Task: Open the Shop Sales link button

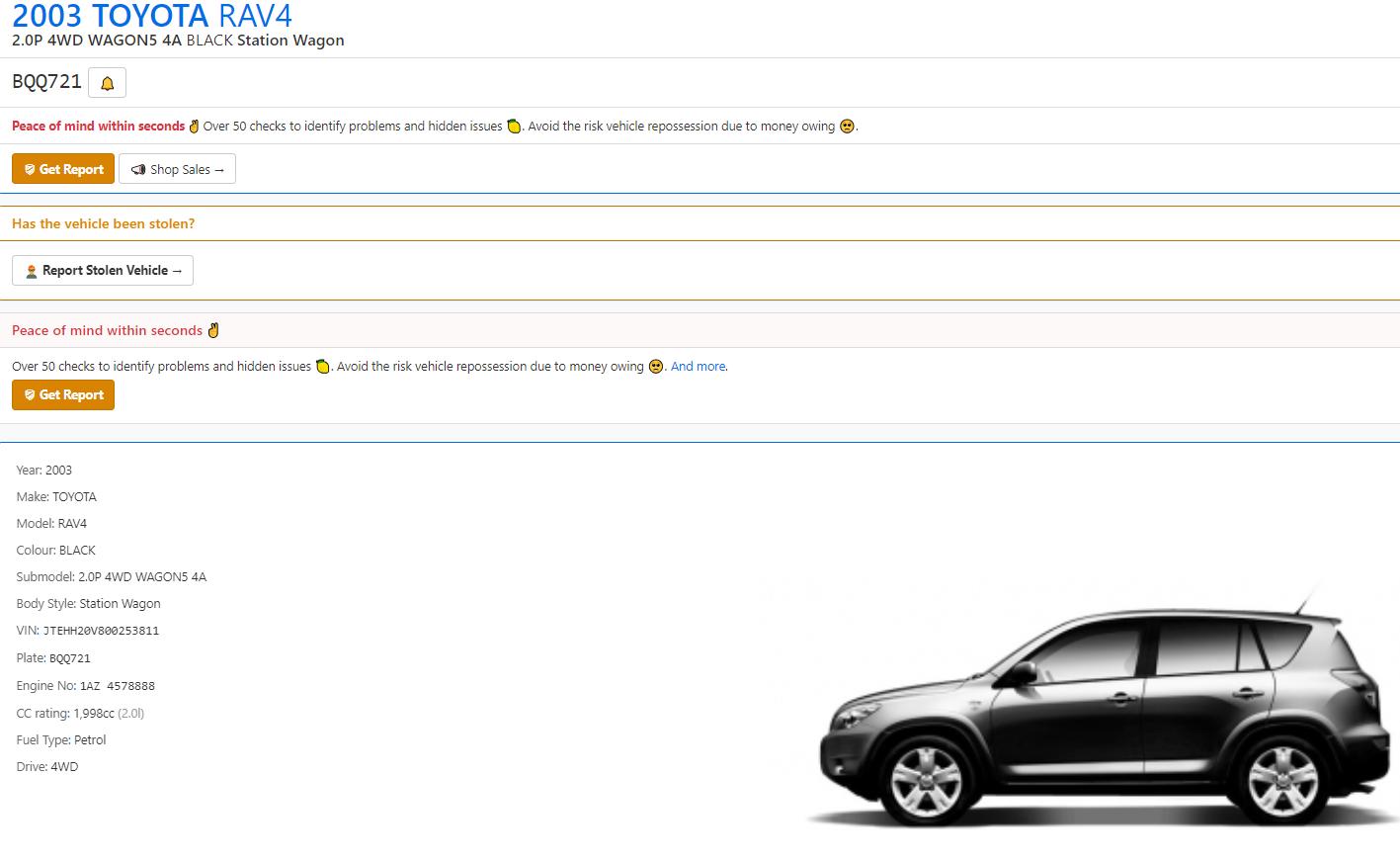Action: click(x=177, y=169)
